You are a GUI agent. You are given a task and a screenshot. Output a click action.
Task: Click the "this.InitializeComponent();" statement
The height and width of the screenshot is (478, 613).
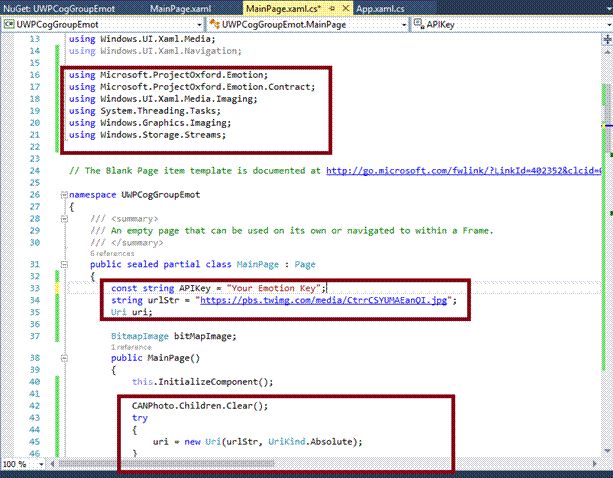[203, 382]
